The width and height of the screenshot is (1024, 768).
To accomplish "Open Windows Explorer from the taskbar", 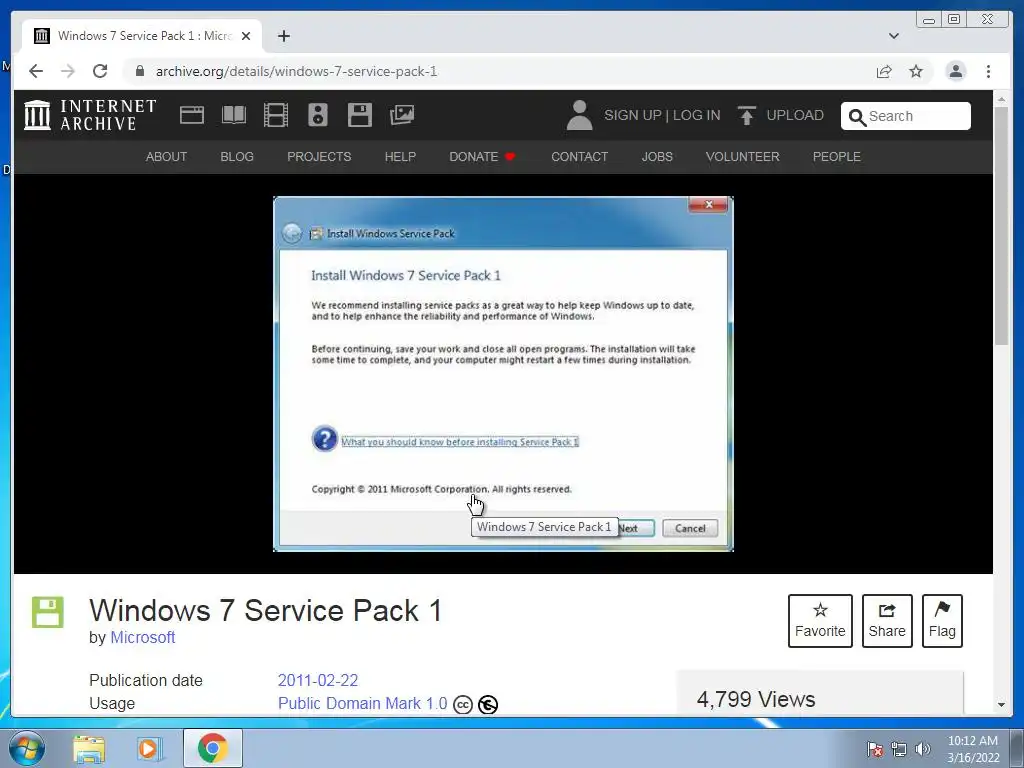I will pyautogui.click(x=89, y=748).
